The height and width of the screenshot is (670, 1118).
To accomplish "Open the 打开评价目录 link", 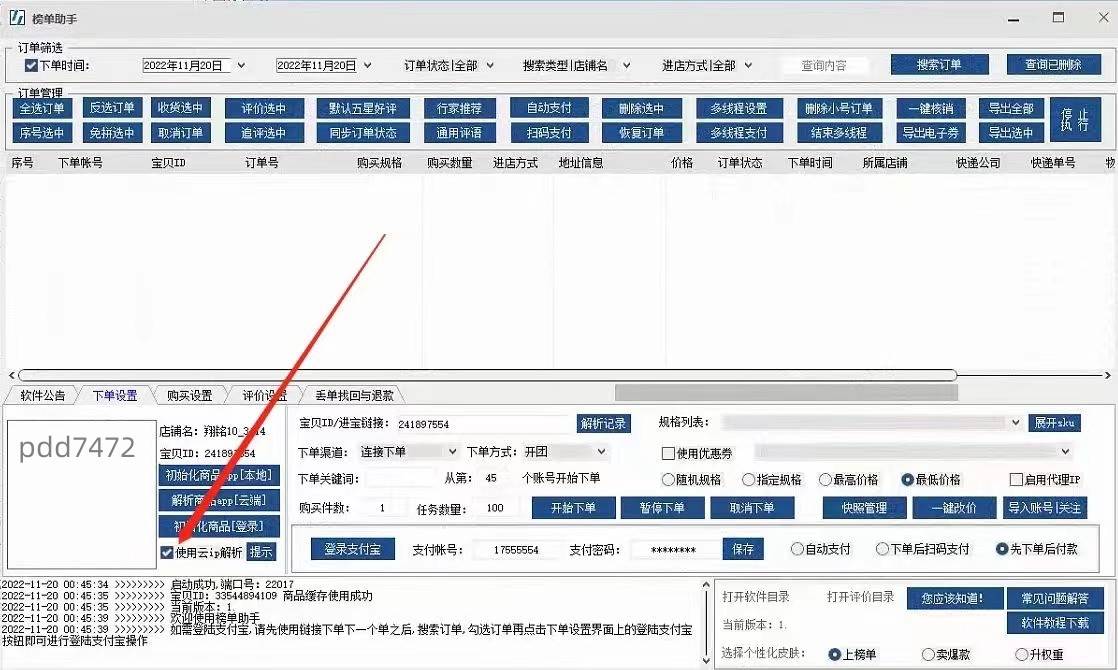I will tap(860, 597).
